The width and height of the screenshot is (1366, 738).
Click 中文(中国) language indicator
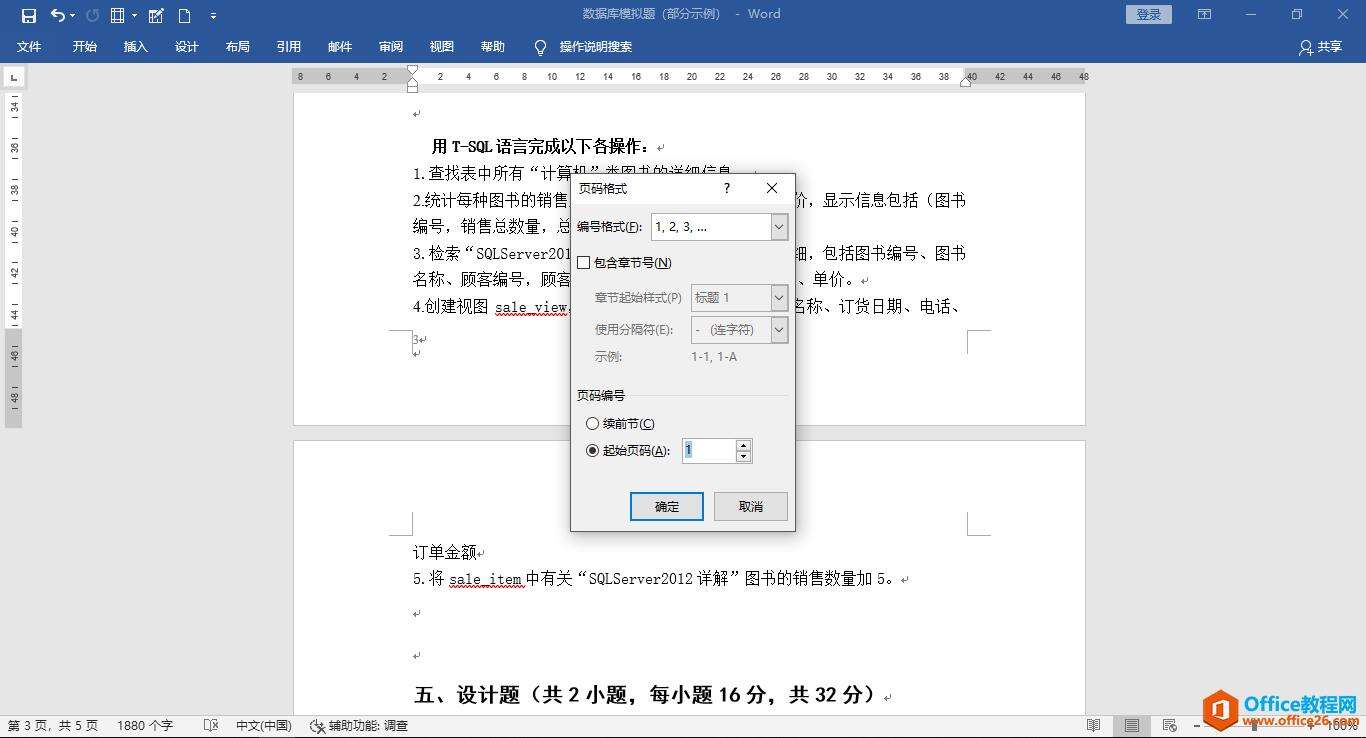[x=264, y=726]
